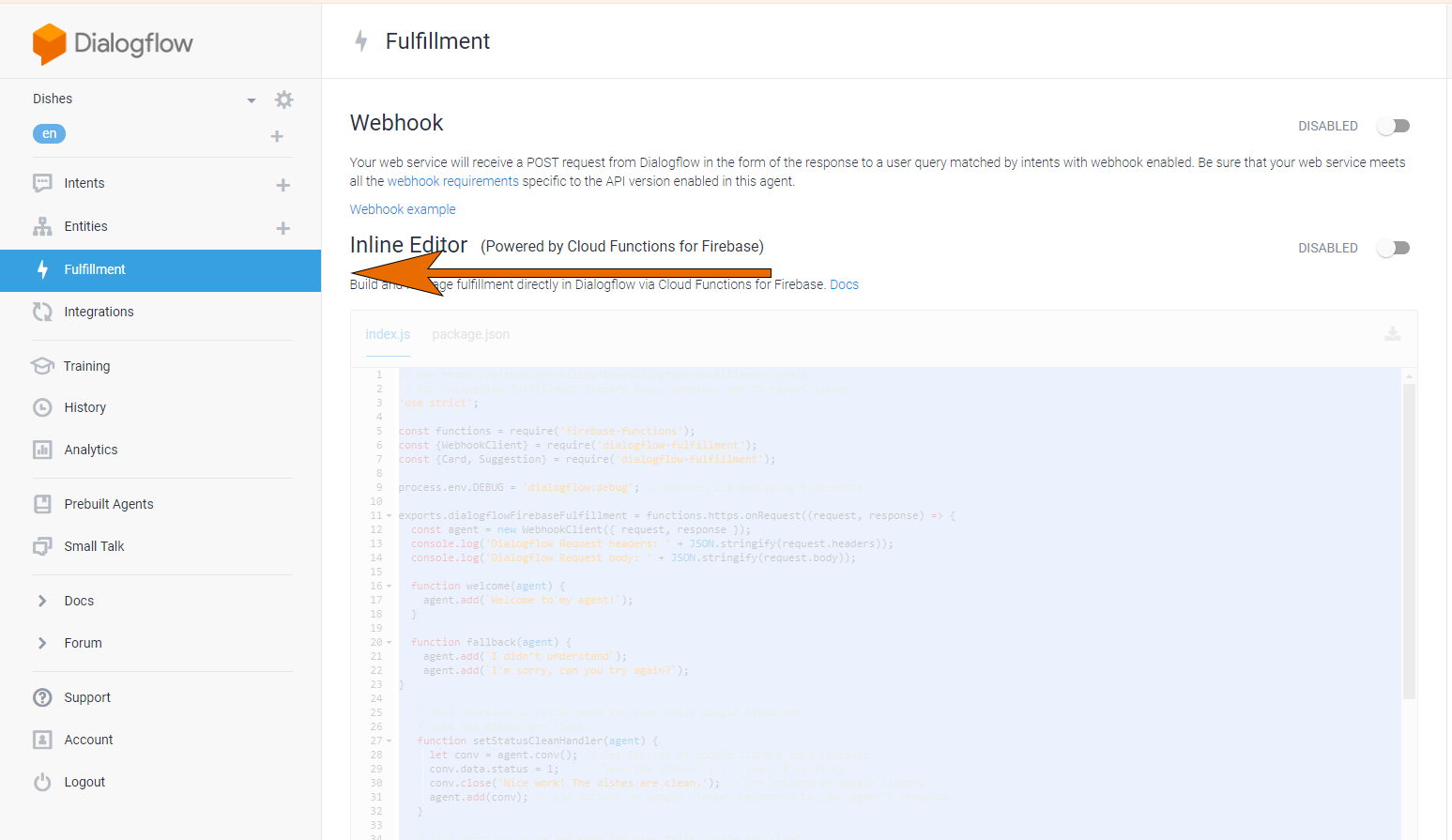
Task: Open agent settings gear icon
Action: pos(284,99)
